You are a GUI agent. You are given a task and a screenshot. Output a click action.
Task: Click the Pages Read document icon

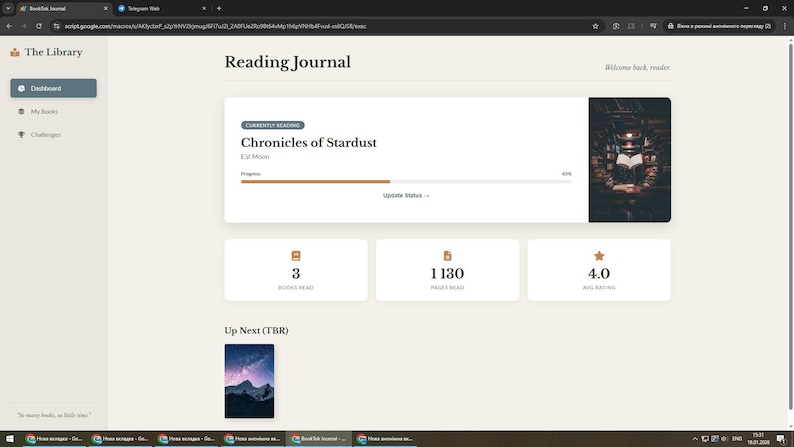[447, 256]
